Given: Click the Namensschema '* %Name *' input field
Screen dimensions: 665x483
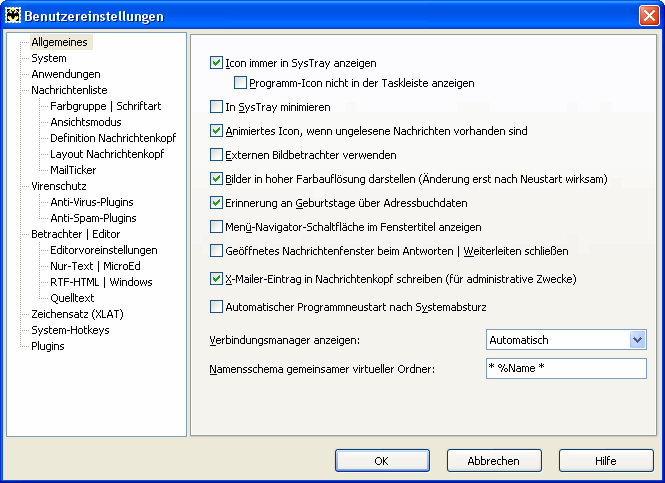Looking at the screenshot, I should [x=566, y=368].
